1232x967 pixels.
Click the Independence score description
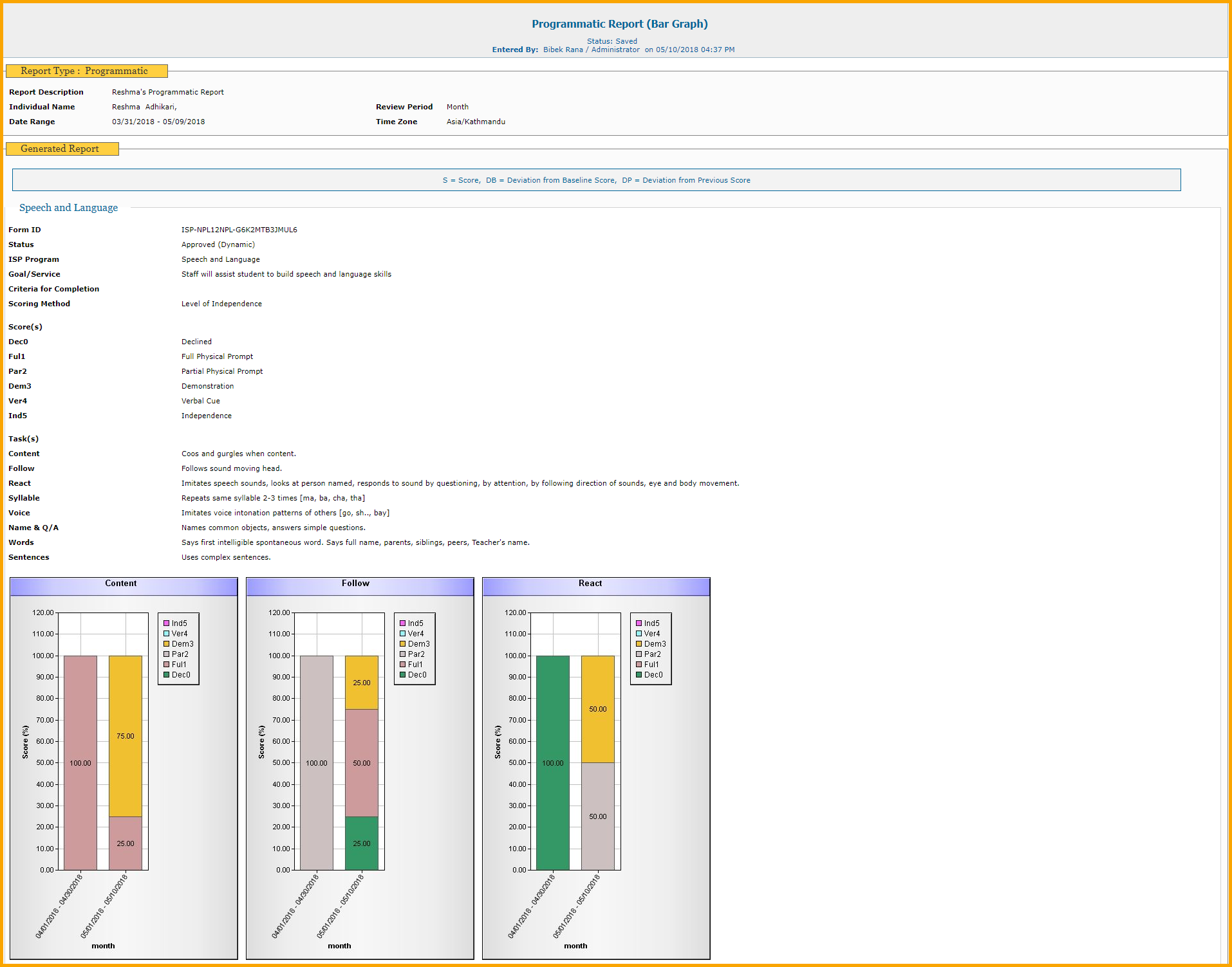point(206,416)
